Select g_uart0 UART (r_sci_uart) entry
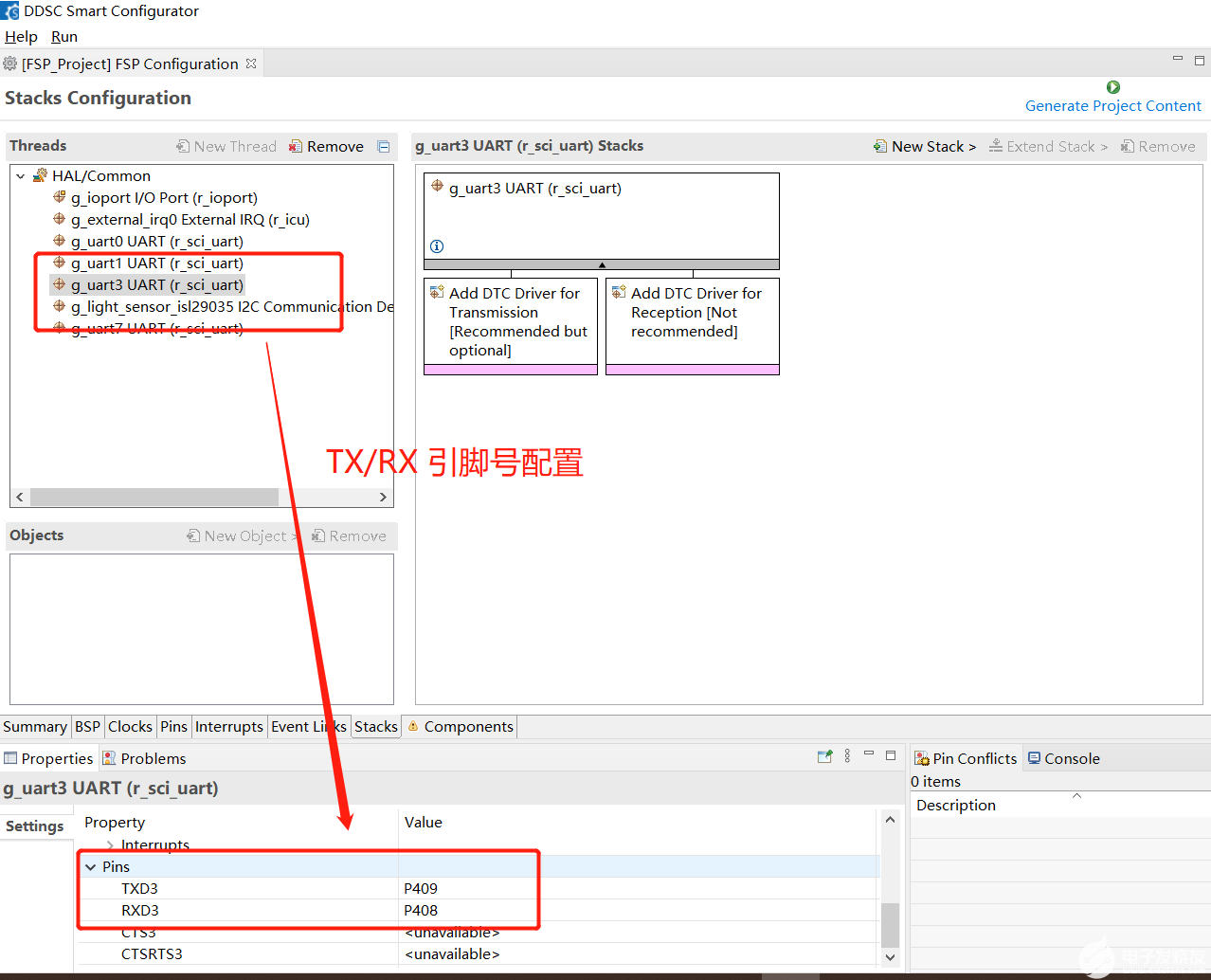 (x=156, y=241)
